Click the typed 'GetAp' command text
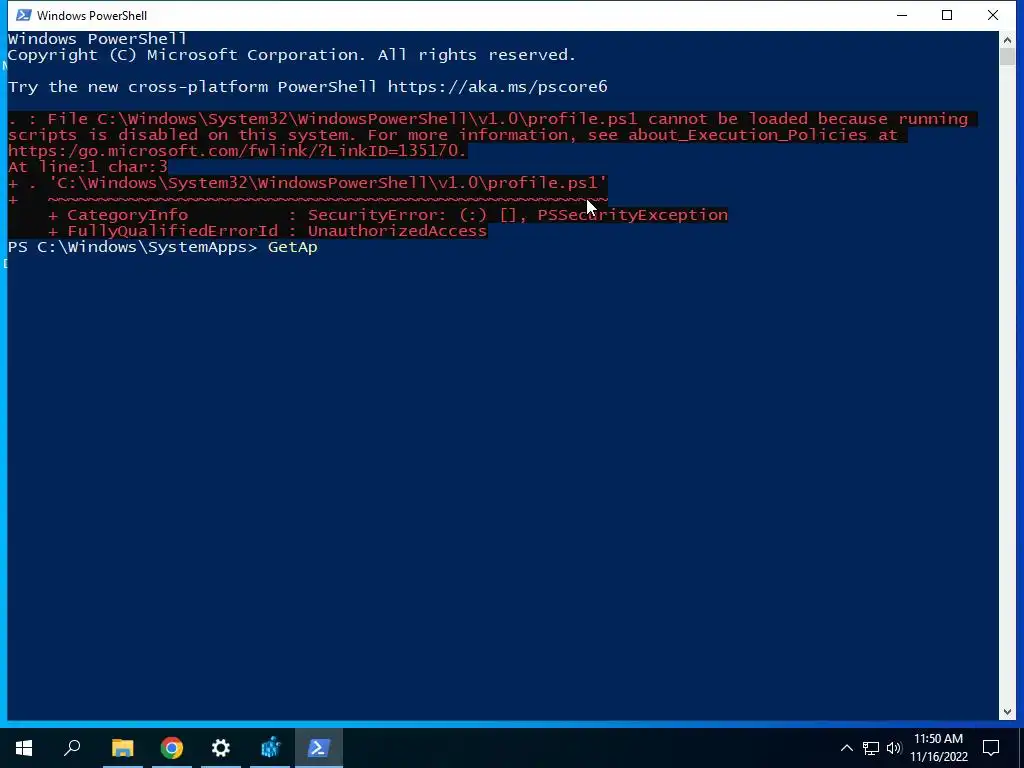This screenshot has height=768, width=1024. tap(293, 247)
